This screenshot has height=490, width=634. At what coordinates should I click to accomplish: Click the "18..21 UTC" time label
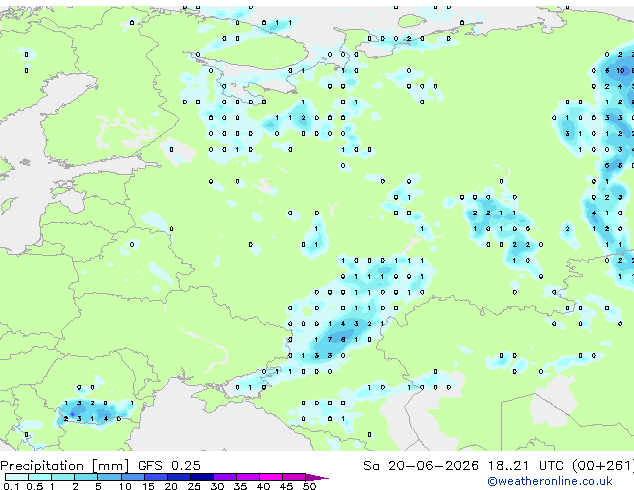point(525,466)
